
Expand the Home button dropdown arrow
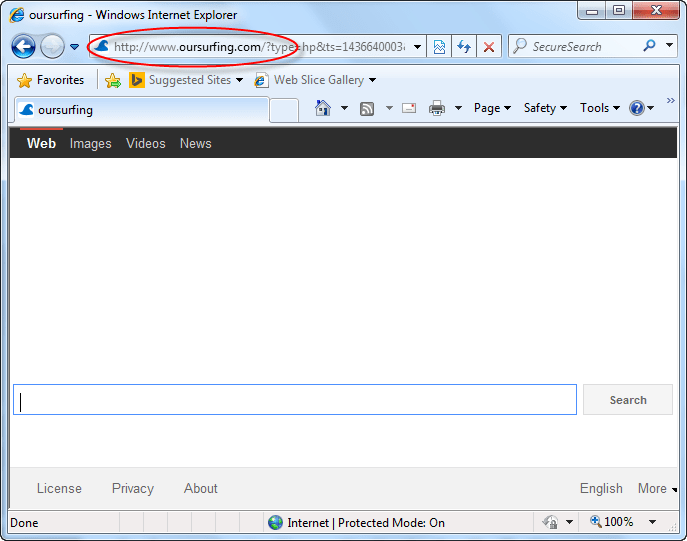click(x=344, y=108)
